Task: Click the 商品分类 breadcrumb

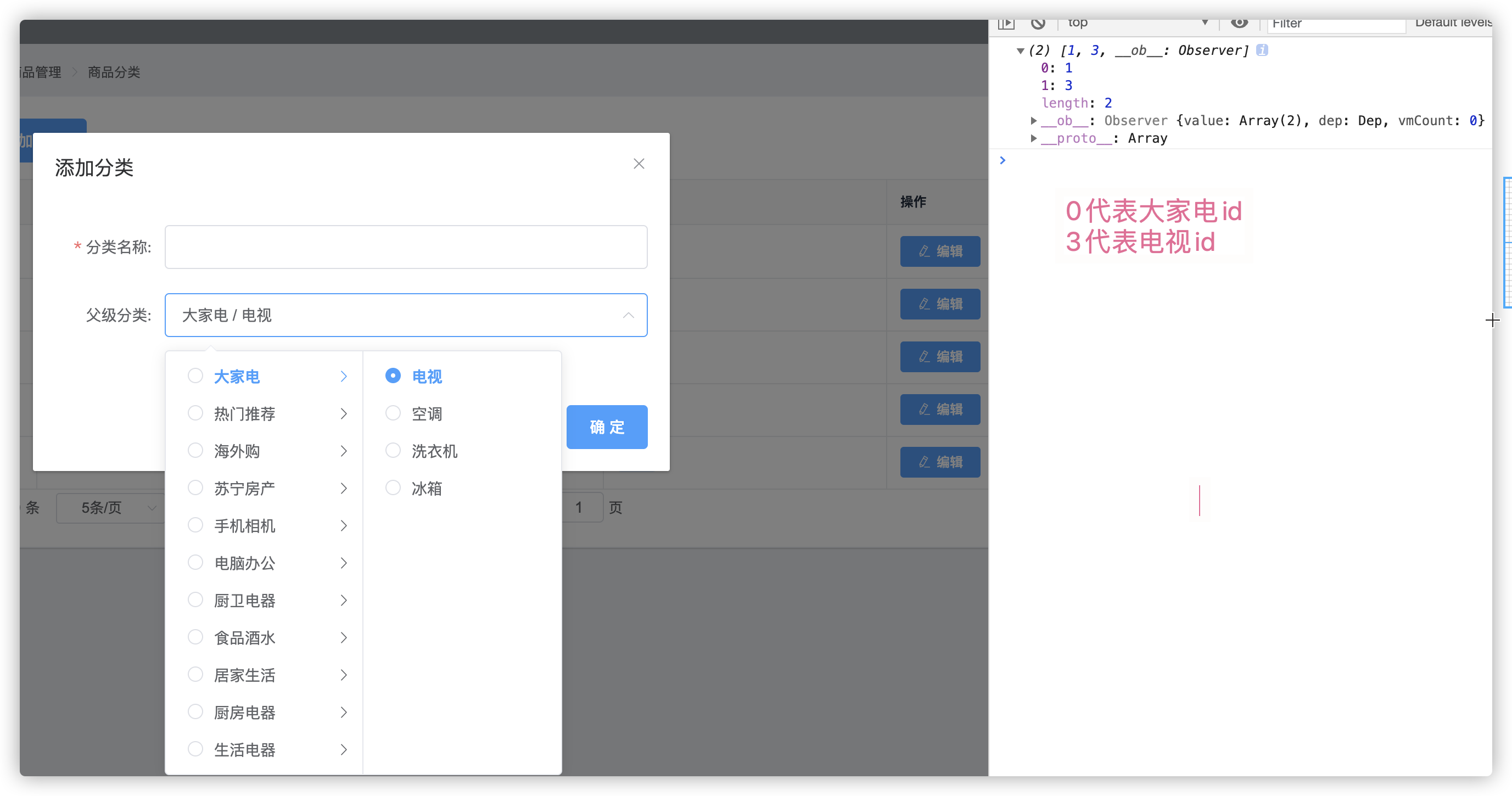Action: tap(114, 72)
